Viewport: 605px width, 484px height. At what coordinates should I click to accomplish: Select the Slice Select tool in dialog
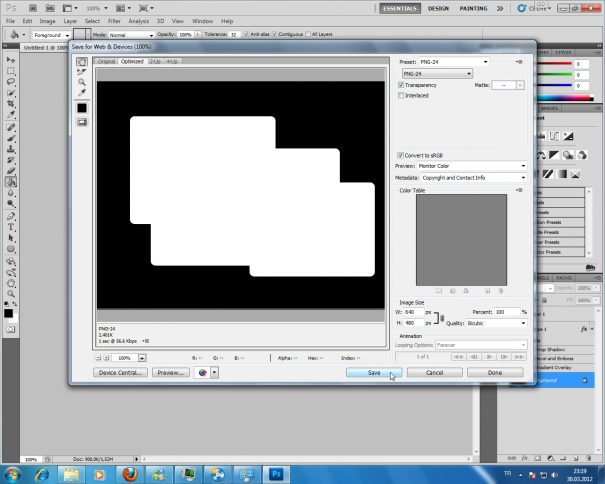click(81, 72)
